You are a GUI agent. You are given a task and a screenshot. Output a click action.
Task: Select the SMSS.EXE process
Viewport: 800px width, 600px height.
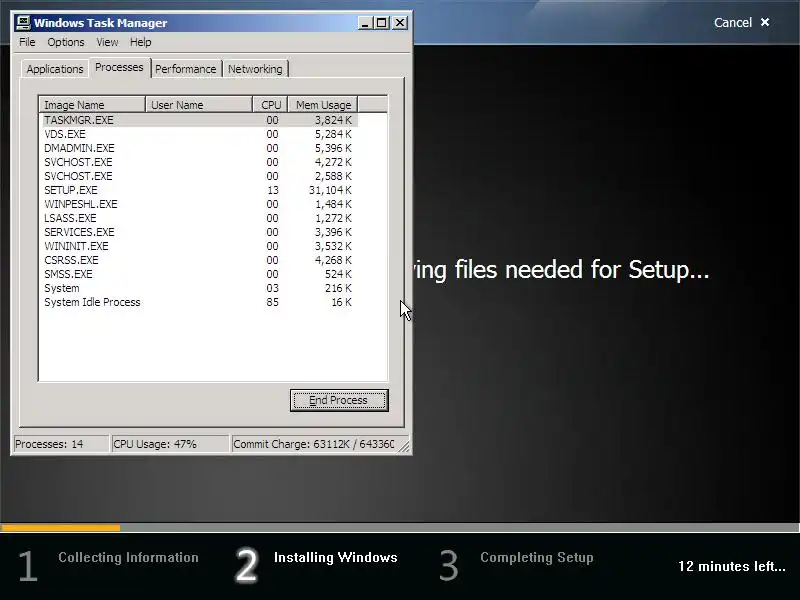[199, 274]
